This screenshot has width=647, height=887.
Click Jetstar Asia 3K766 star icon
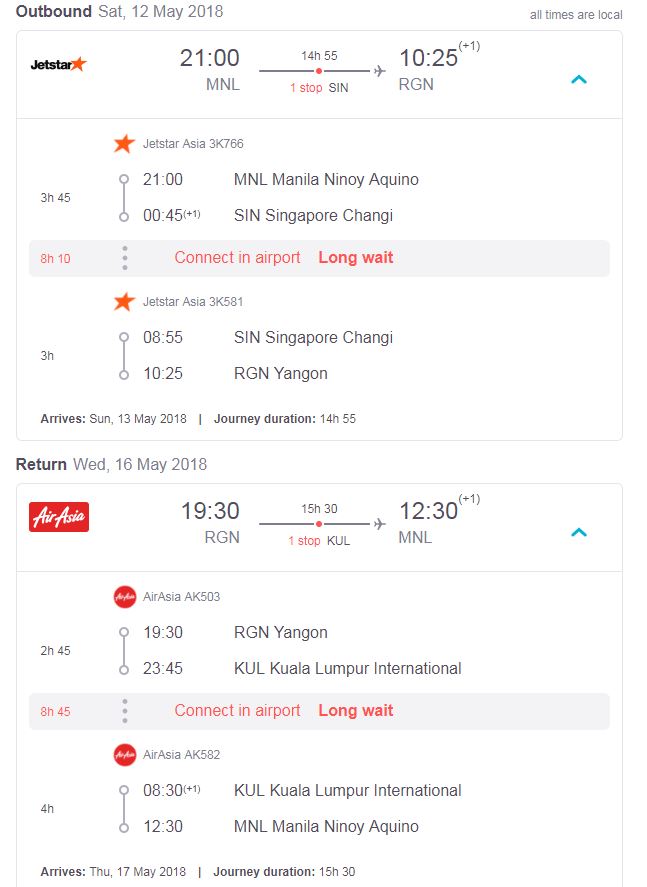124,144
